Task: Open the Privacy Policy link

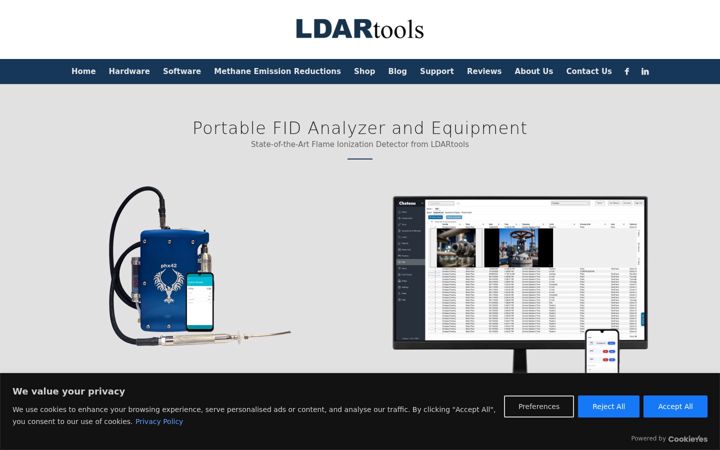Action: (x=159, y=421)
